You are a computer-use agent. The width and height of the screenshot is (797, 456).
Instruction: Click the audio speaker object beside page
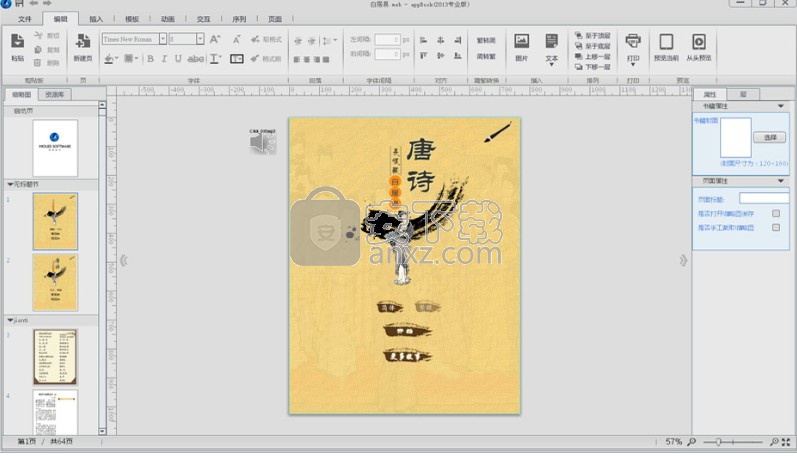click(x=263, y=143)
